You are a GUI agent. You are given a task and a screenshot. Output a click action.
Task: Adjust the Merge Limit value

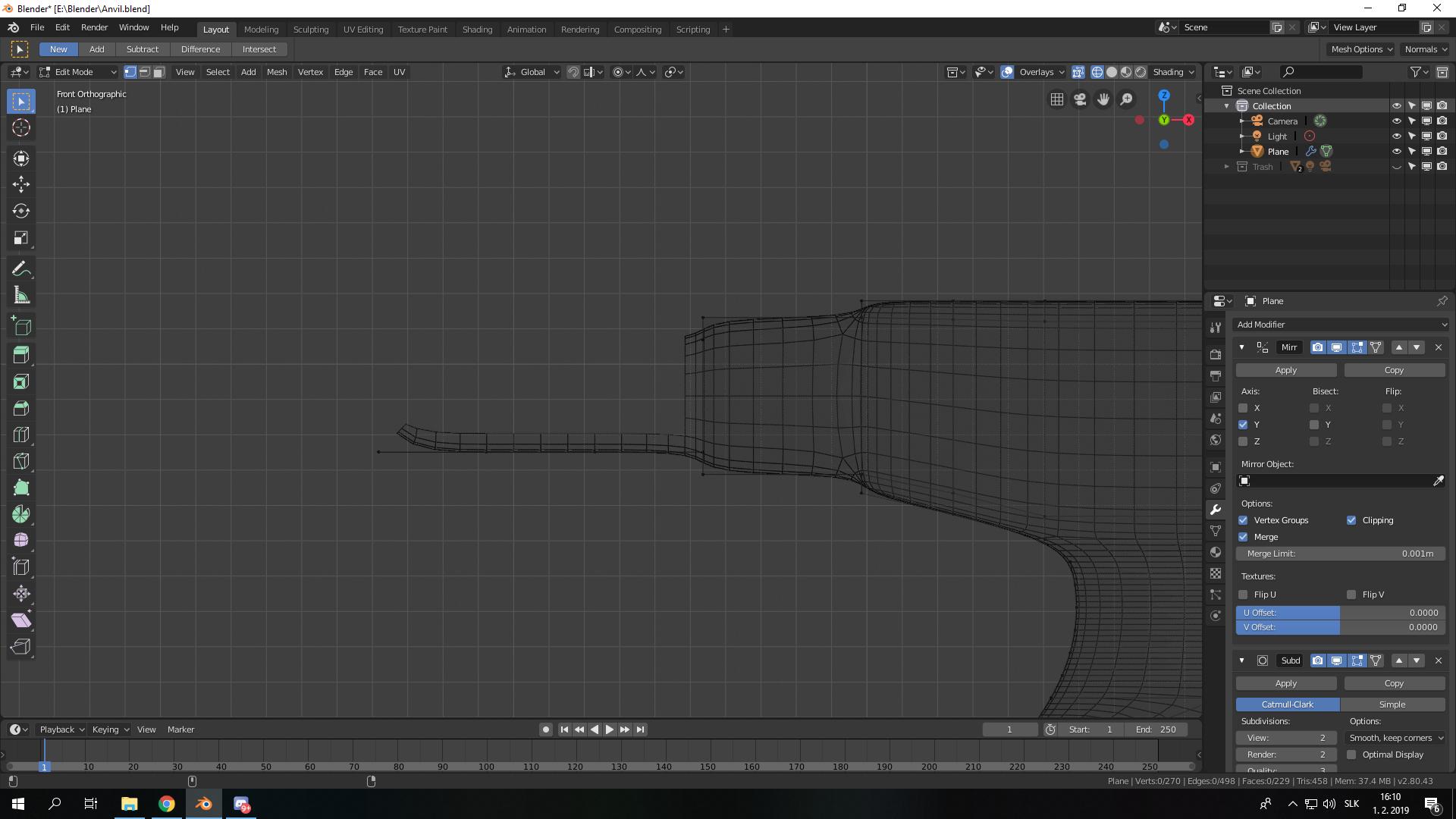1340,554
